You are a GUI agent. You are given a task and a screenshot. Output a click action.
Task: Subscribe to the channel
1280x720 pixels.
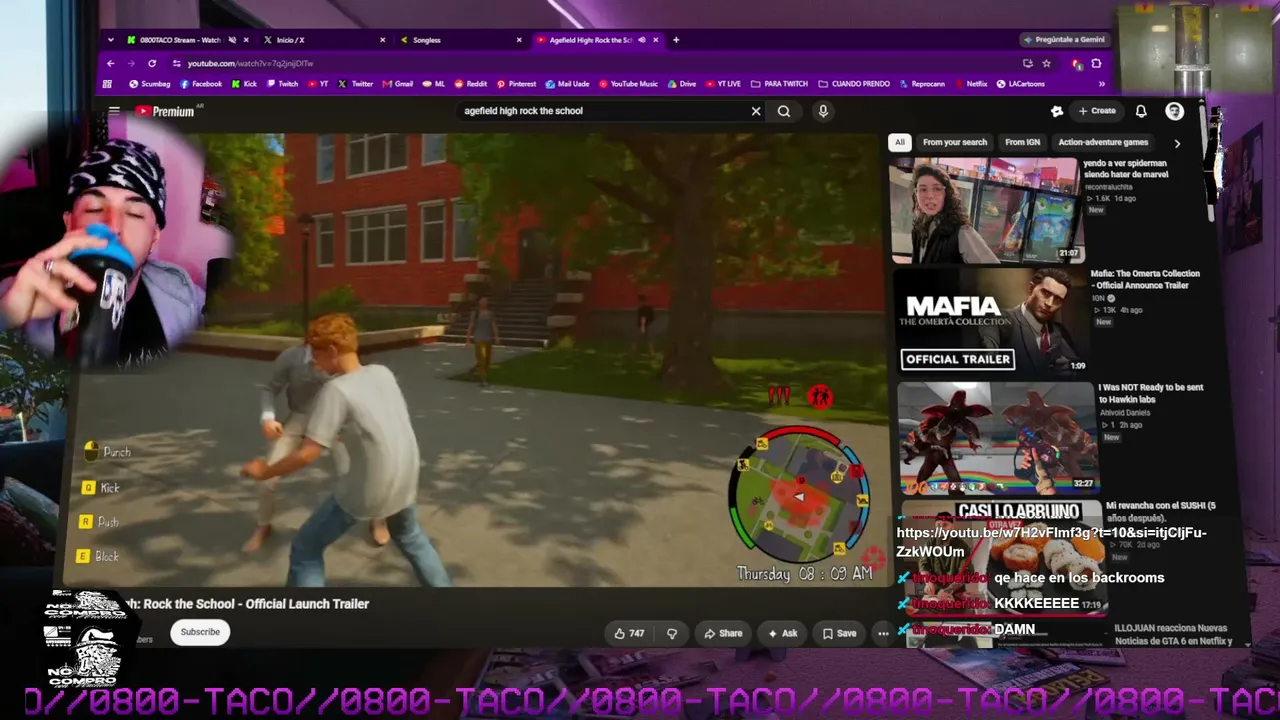[200, 632]
